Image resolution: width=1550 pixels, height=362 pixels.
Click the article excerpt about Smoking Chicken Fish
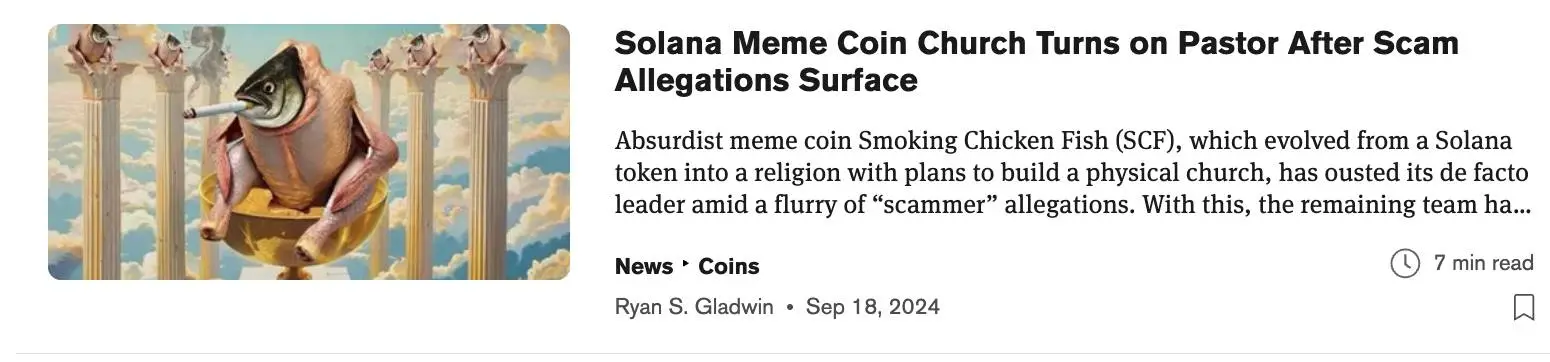pyautogui.click(x=1072, y=173)
